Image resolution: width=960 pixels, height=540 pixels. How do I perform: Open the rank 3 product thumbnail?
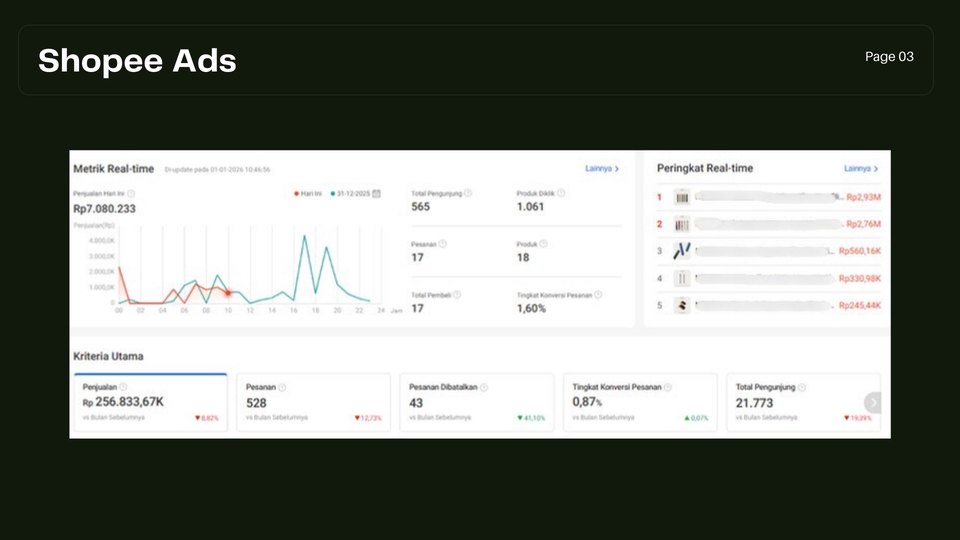pyautogui.click(x=683, y=251)
